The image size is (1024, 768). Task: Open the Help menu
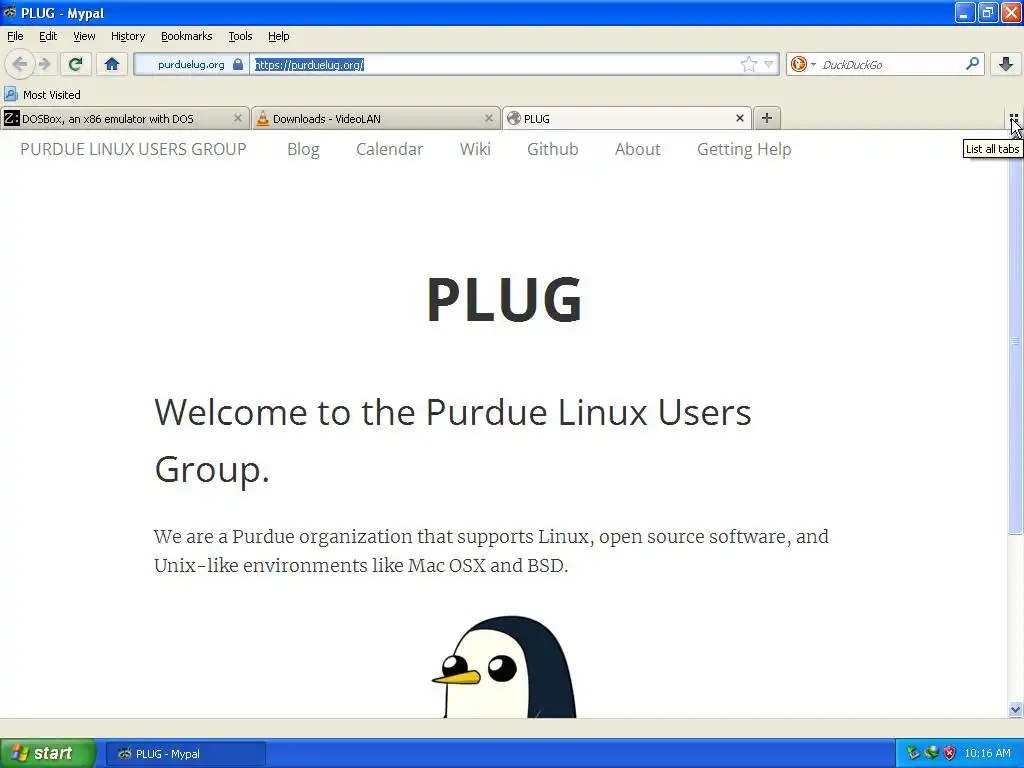(278, 36)
